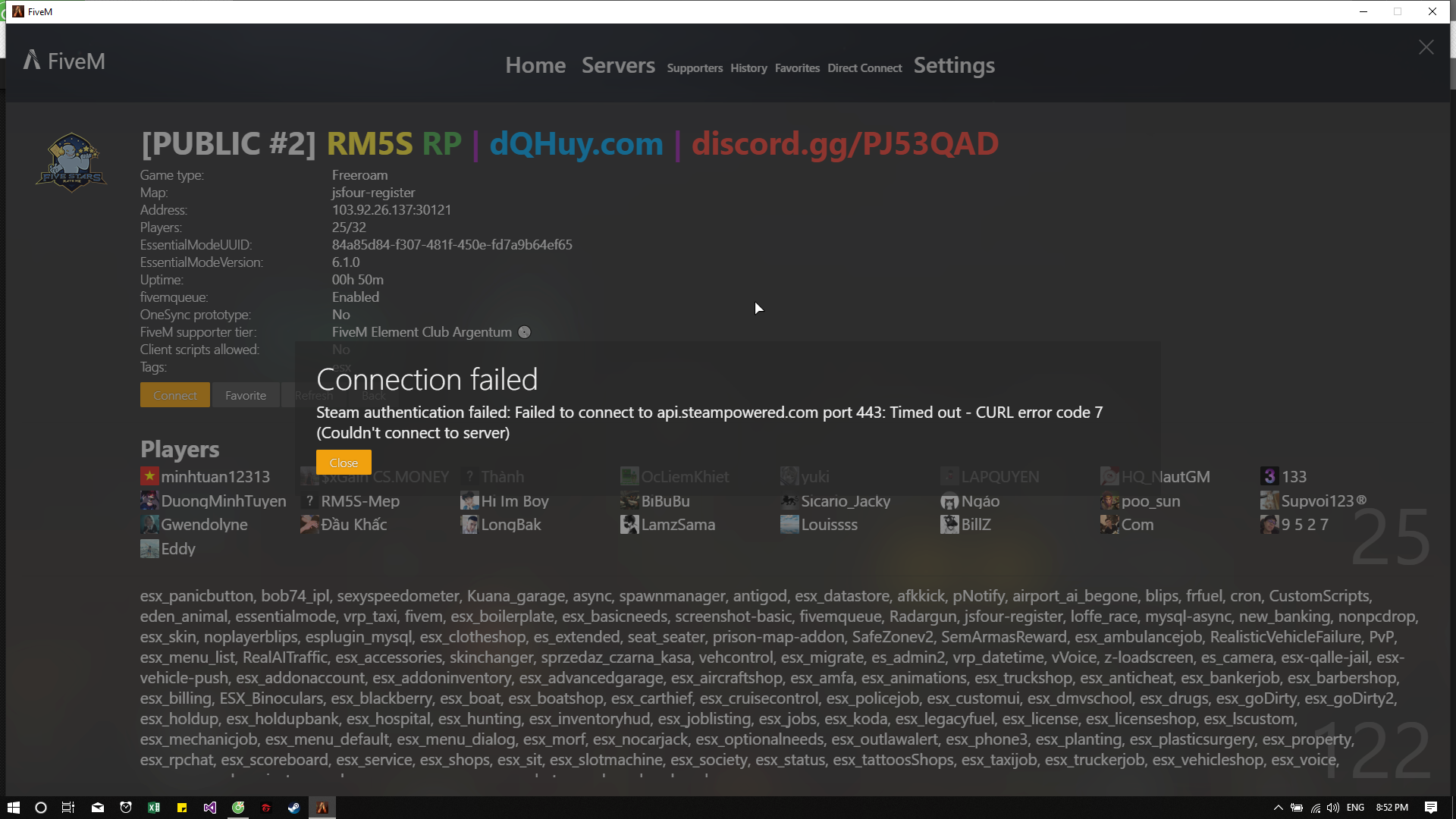1456x819 pixels.
Task: Open Sticky Notes from the taskbar
Action: [x=182, y=808]
